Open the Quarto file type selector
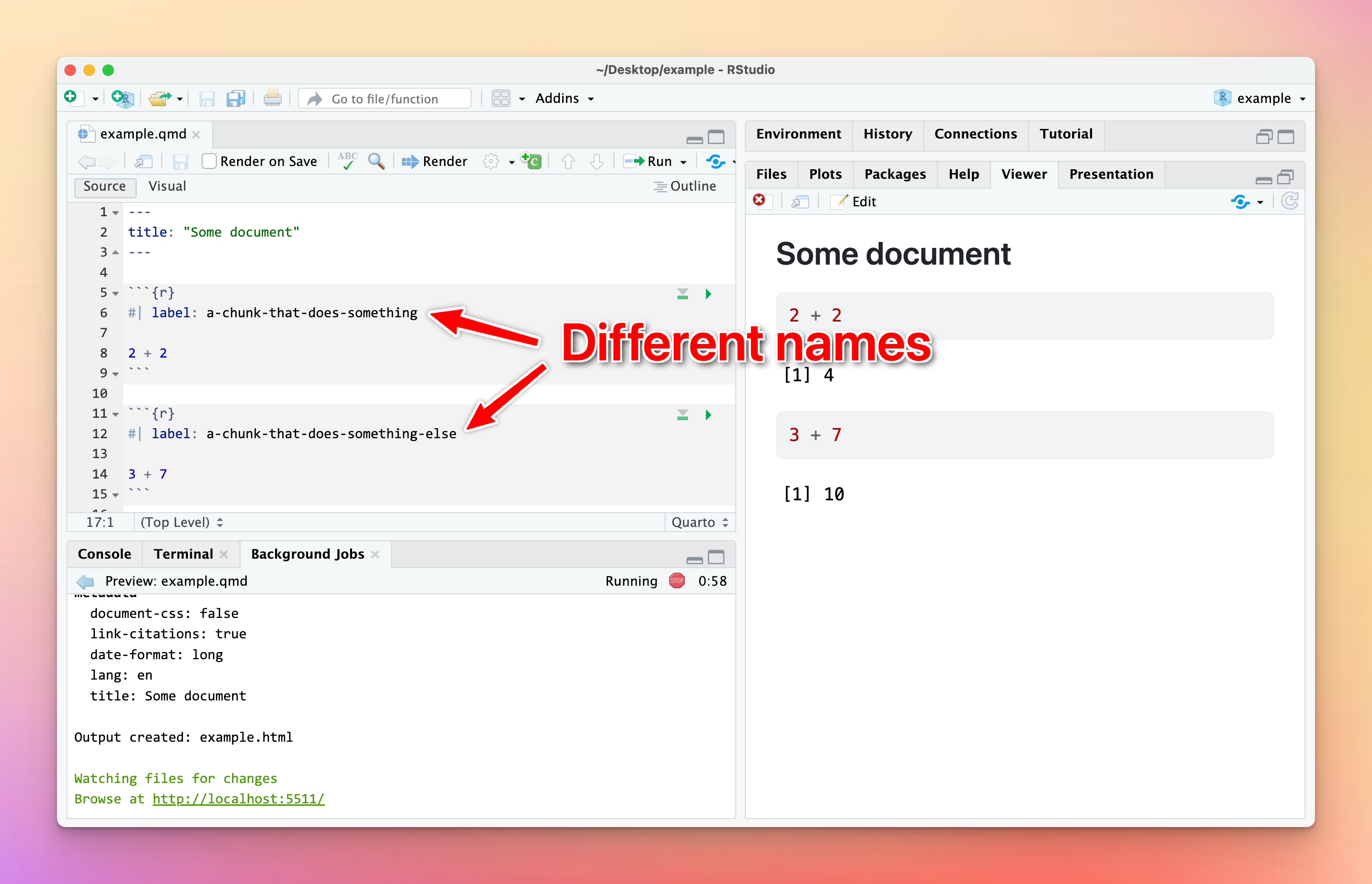Screen dimensions: 1372x884 tap(700, 522)
